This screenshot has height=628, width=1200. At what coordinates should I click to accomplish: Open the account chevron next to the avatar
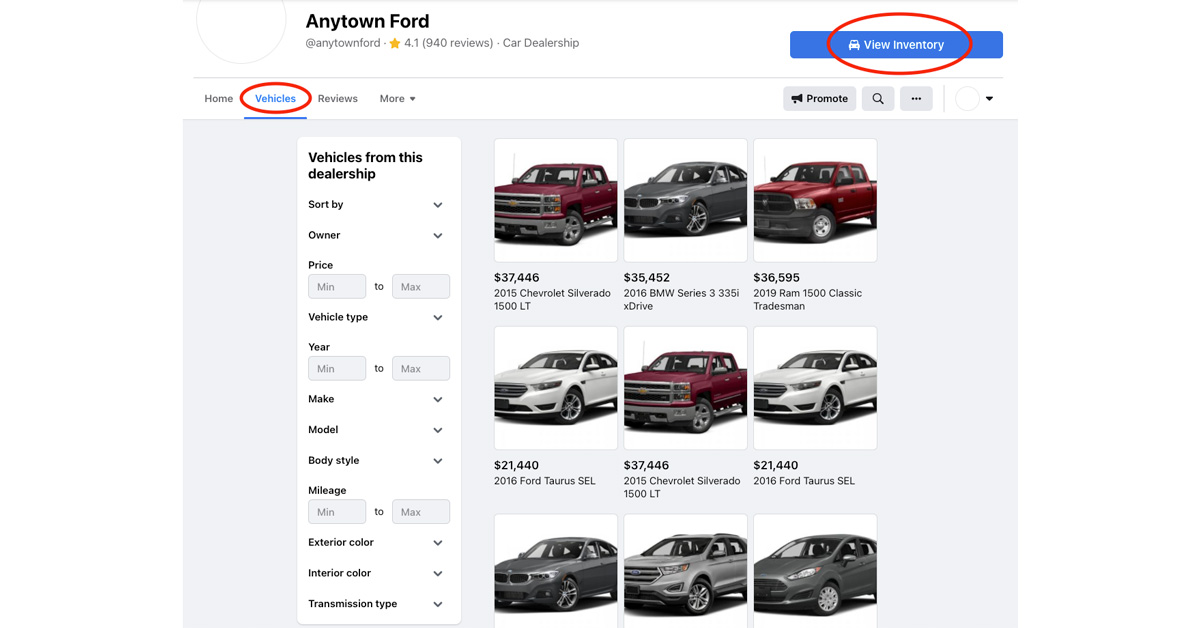[x=988, y=98]
